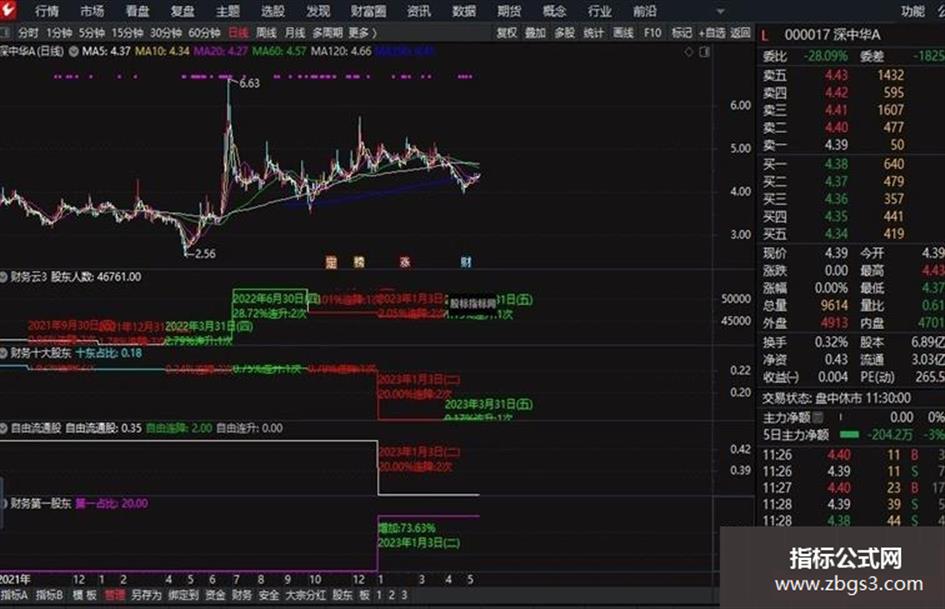Click the diamond icon at chart top-right
Viewport: 945px width, 609px height.
tap(689, 52)
